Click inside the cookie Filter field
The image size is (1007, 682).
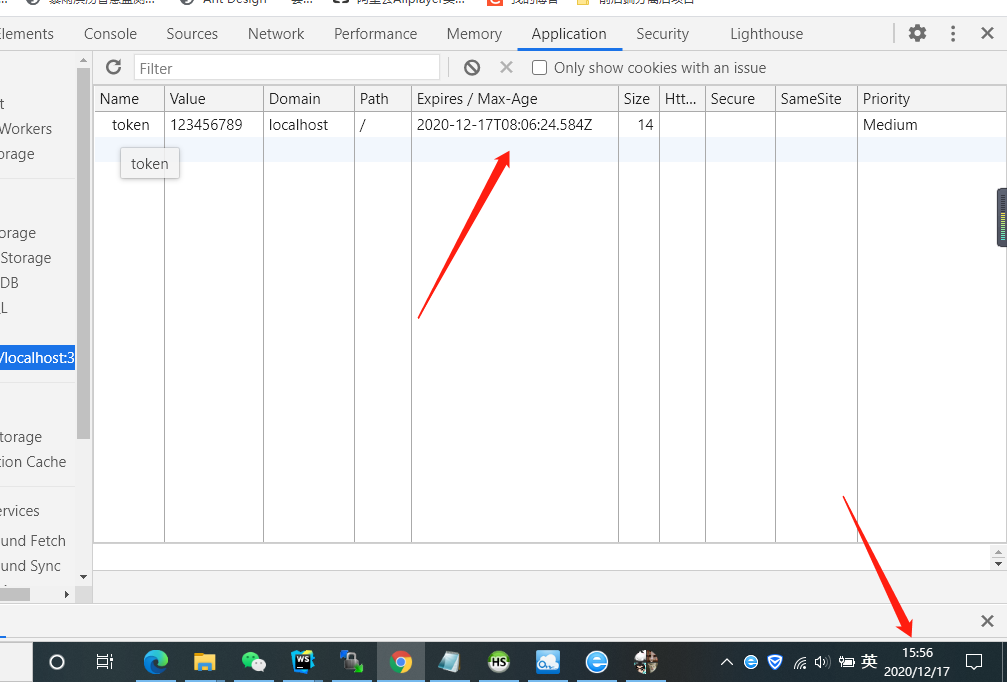click(287, 67)
